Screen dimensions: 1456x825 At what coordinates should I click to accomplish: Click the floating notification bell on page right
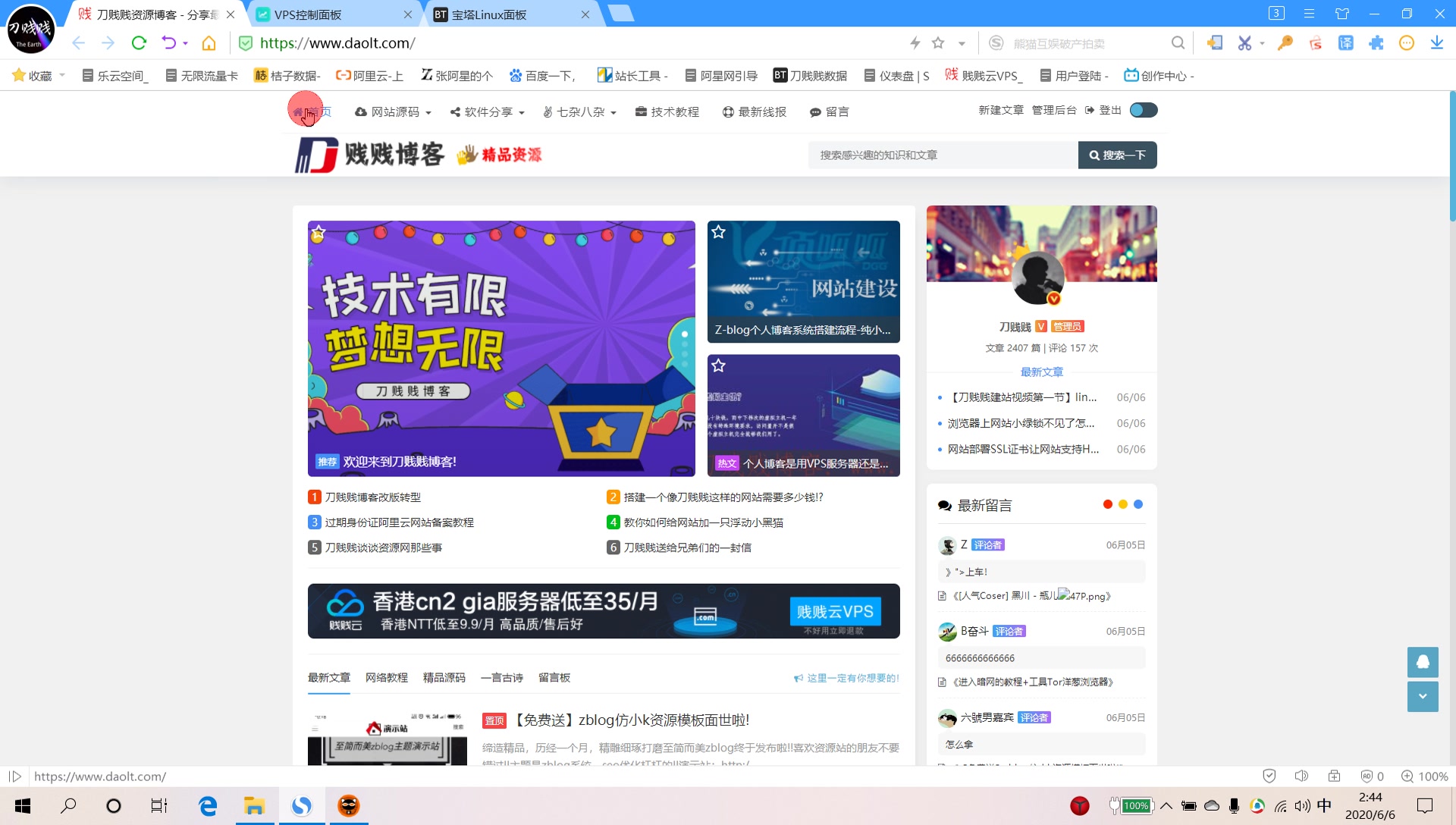click(x=1423, y=662)
